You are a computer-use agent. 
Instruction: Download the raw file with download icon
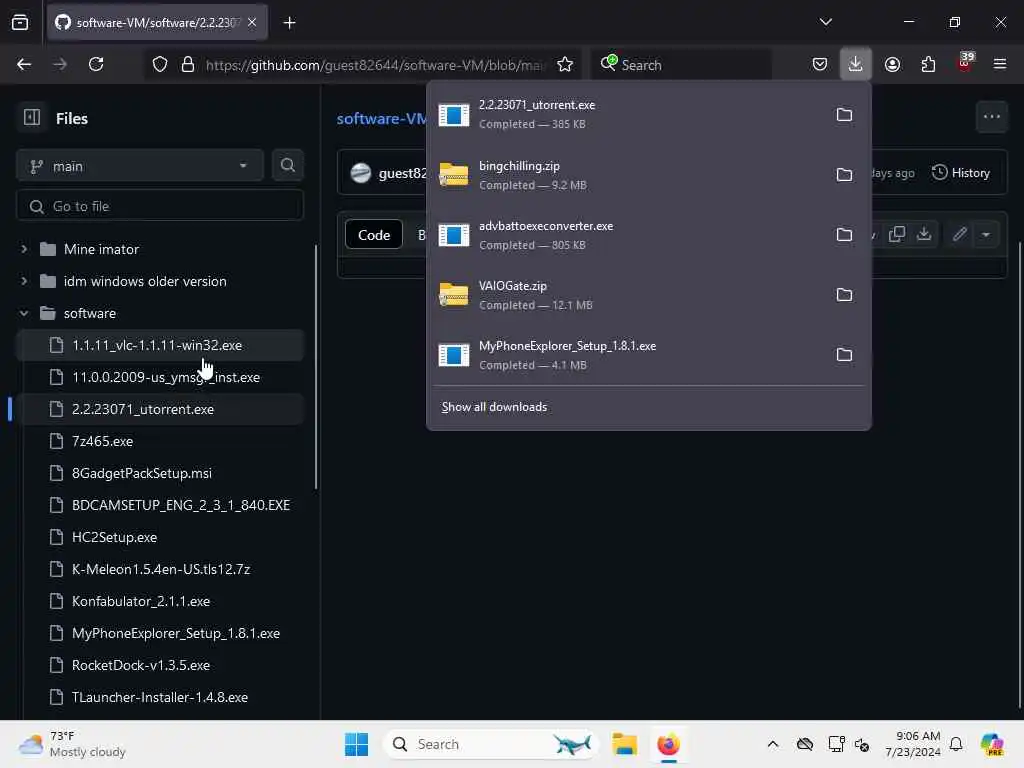coord(923,234)
